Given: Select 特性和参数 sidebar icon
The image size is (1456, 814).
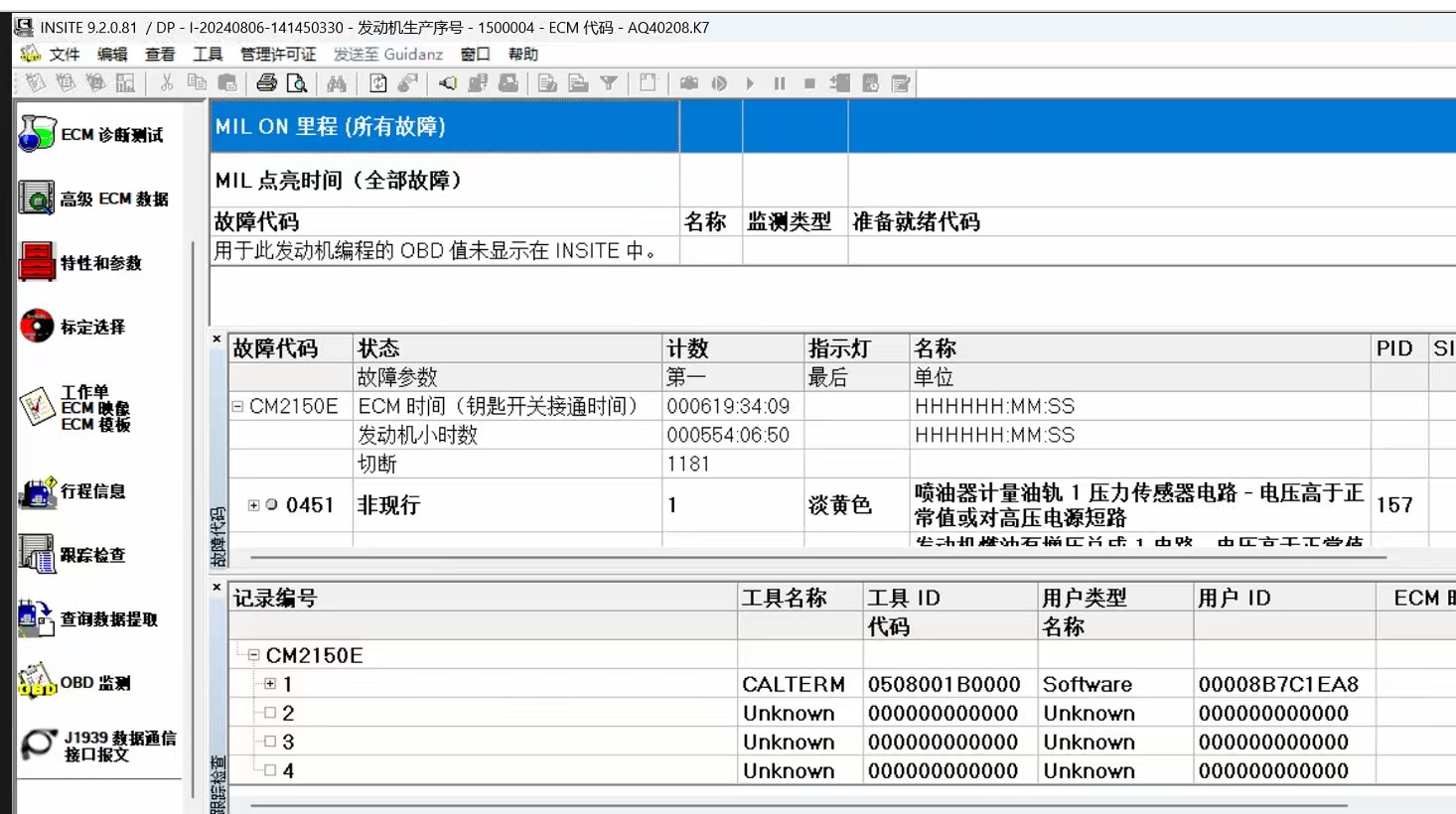Looking at the screenshot, I should [37, 262].
